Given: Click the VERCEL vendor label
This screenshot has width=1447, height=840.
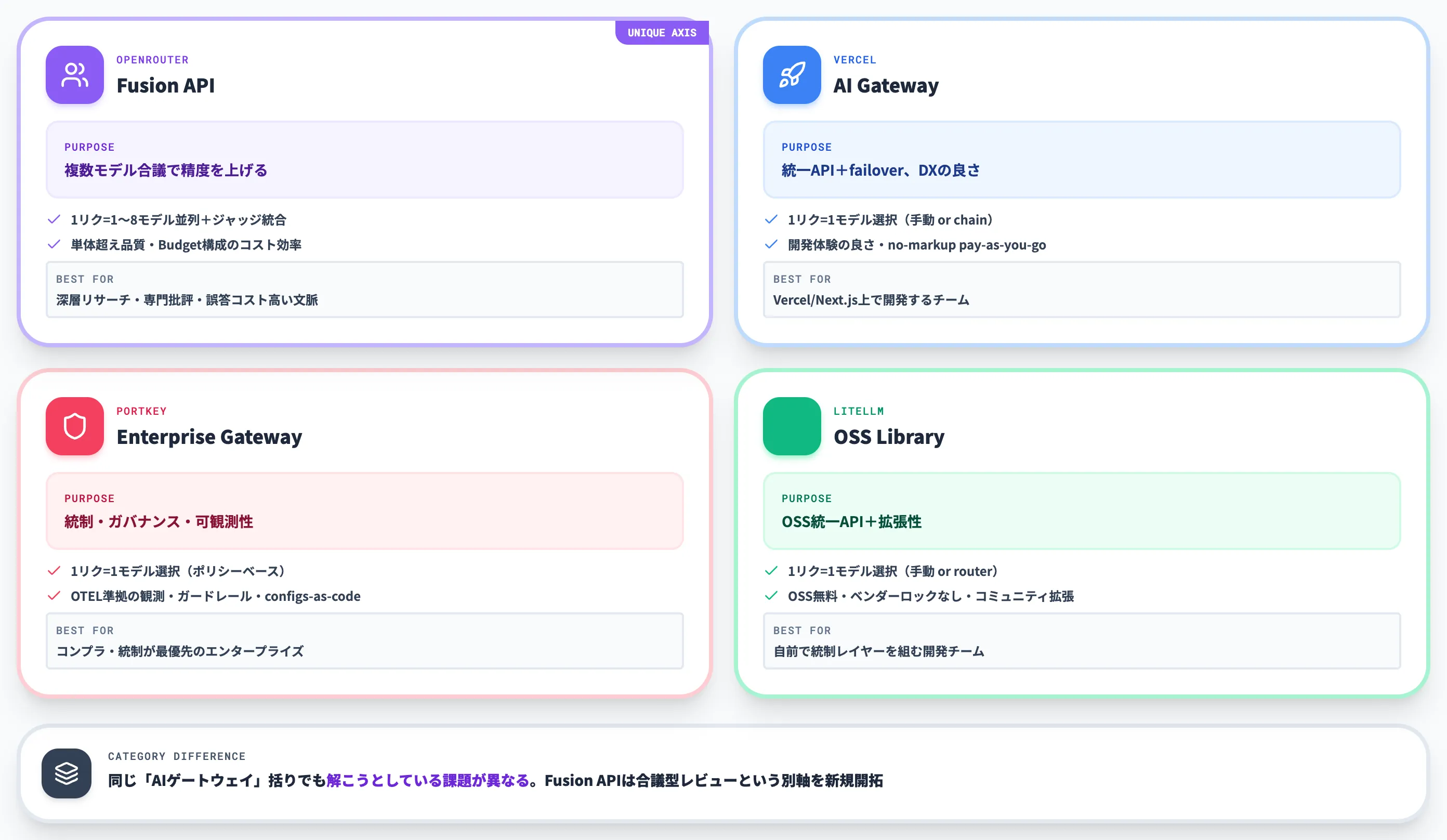Looking at the screenshot, I should 854,60.
